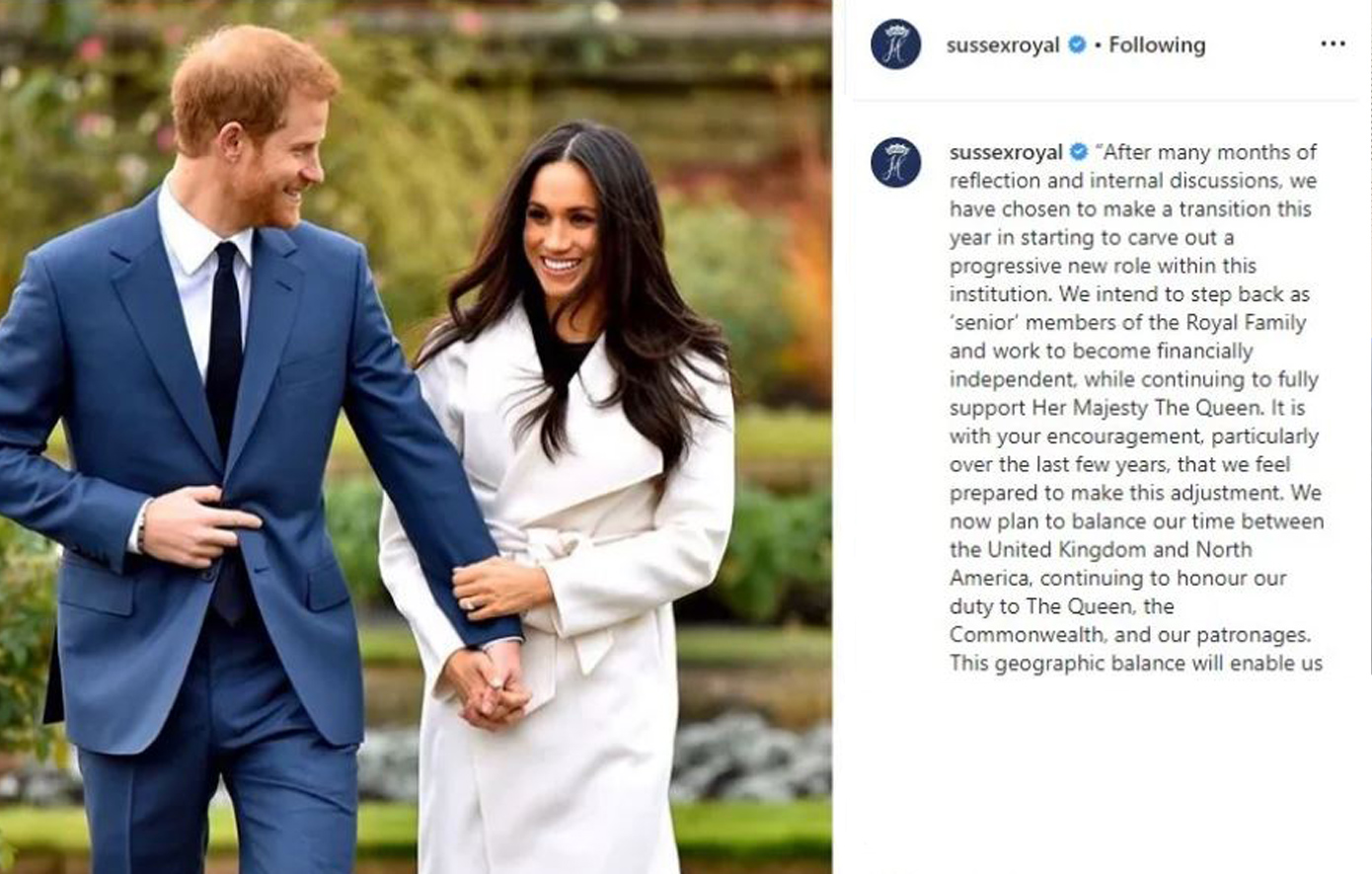Click the couple's clasped hands in photo
The height and width of the screenshot is (874, 1372).
coord(490,681)
